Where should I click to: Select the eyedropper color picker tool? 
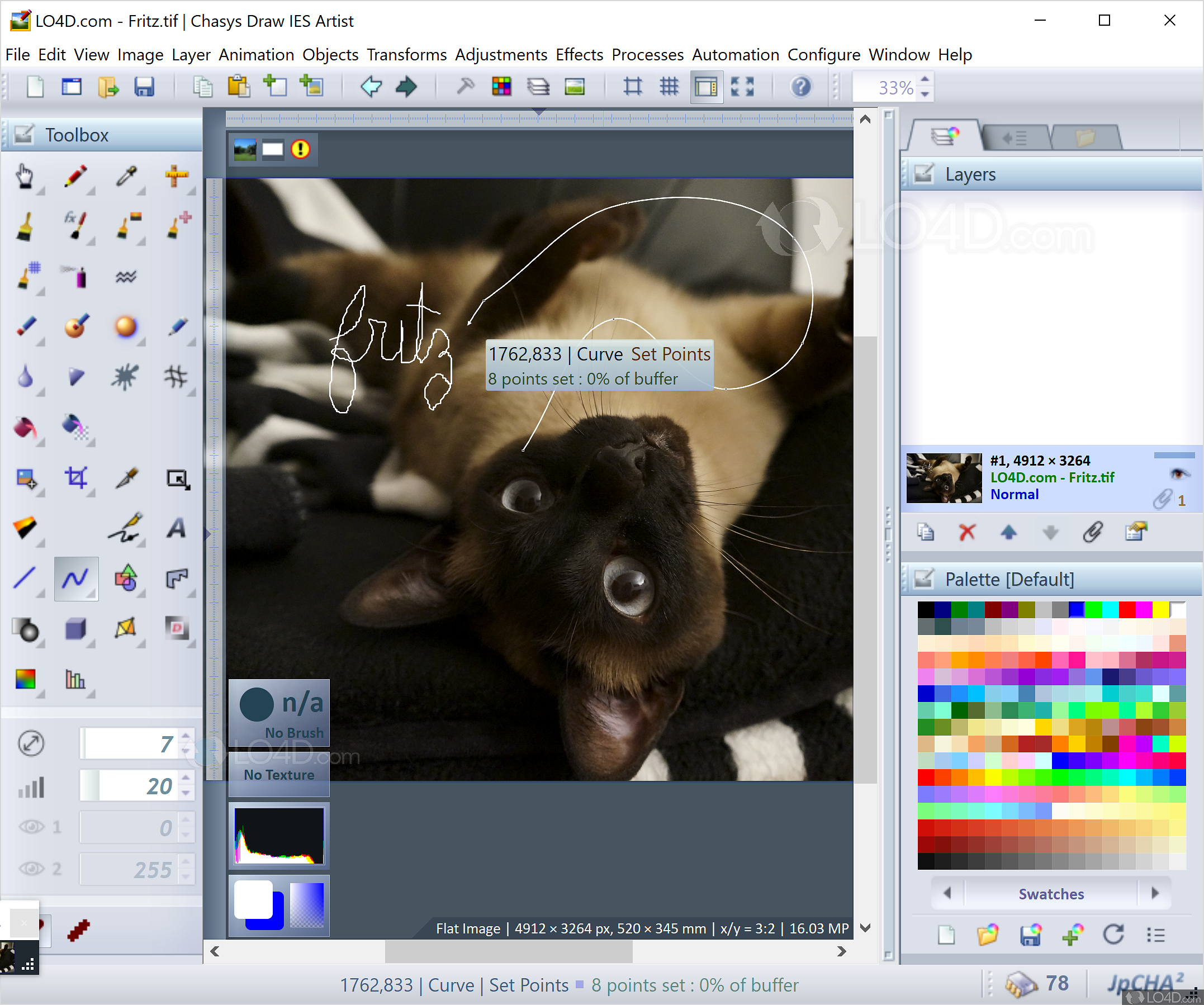point(126,176)
